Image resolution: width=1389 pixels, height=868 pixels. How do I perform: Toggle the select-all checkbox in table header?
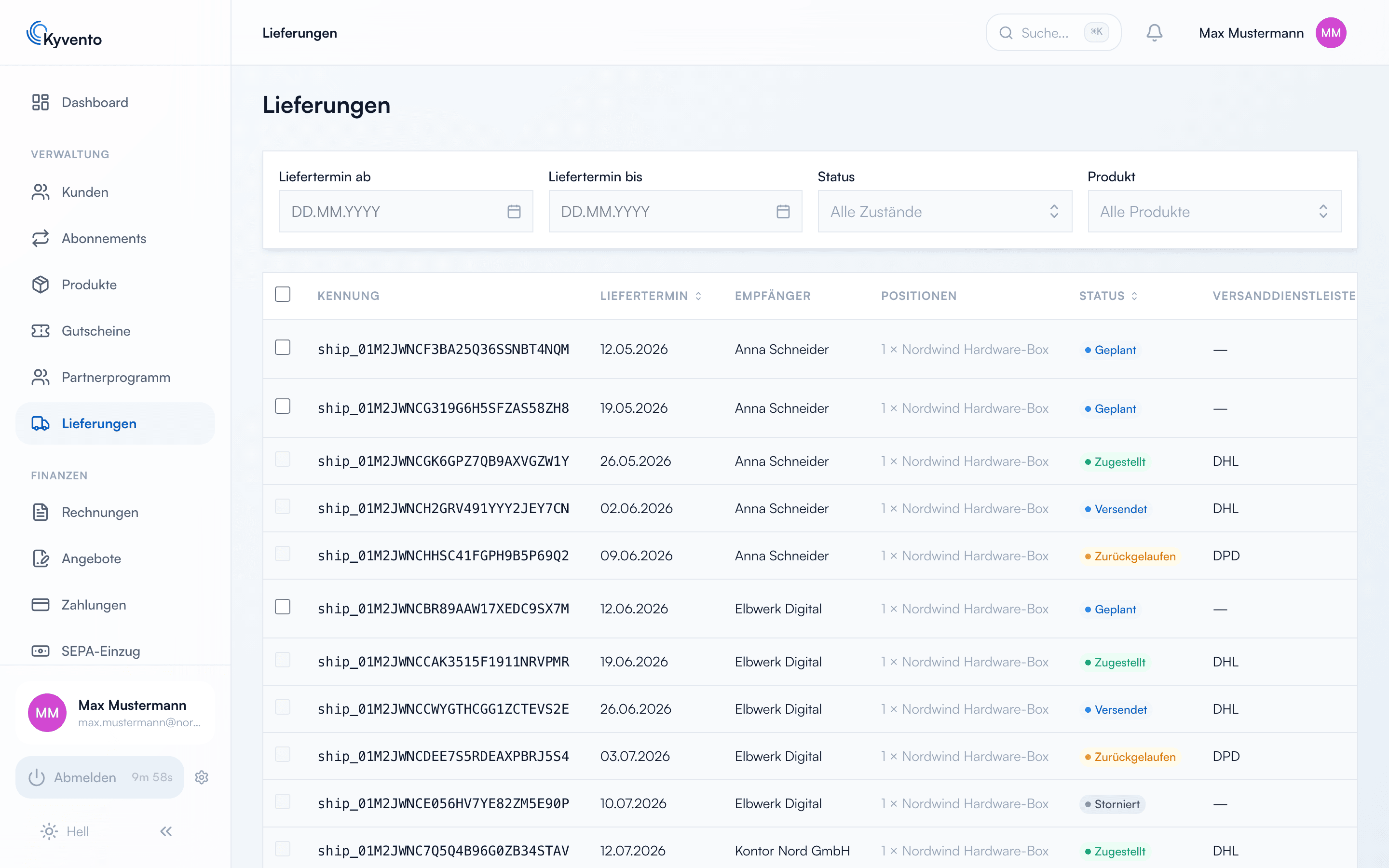283,295
